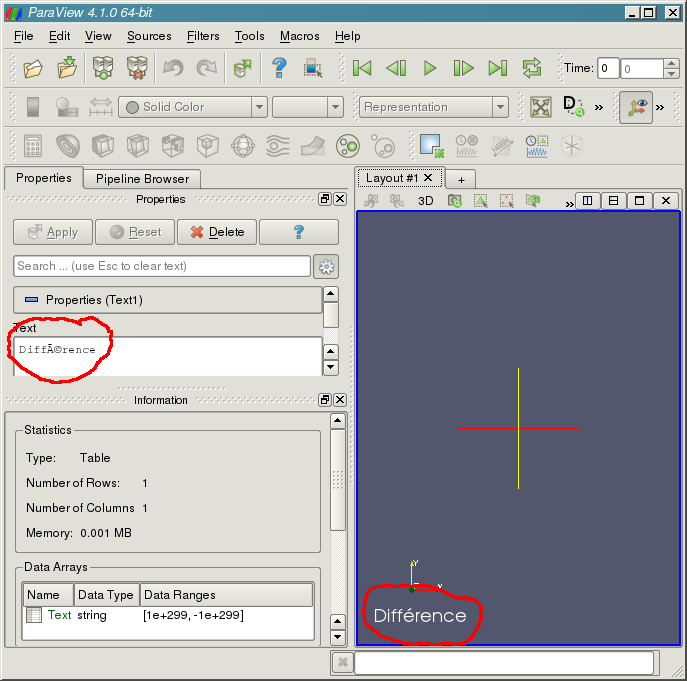
Task: Split the view horizontally
Action: click(x=587, y=201)
